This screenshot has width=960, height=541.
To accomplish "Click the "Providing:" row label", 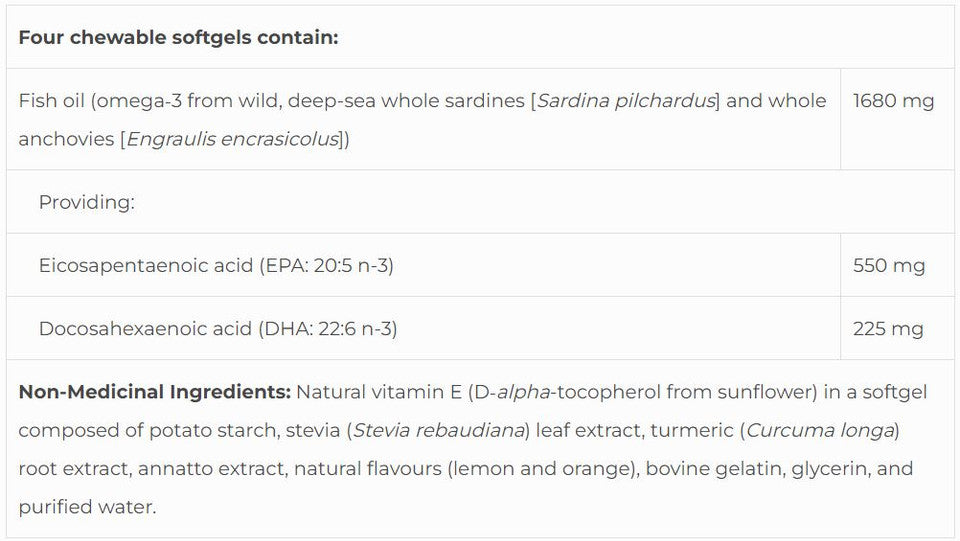I will [x=86, y=202].
